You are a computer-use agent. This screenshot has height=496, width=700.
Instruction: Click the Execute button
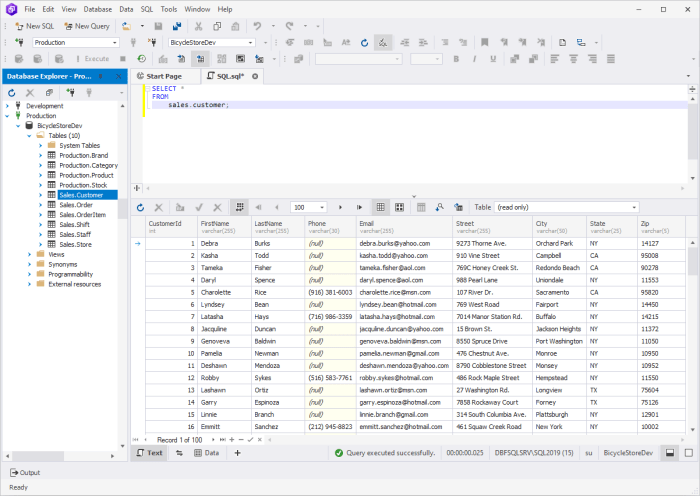(x=92, y=58)
